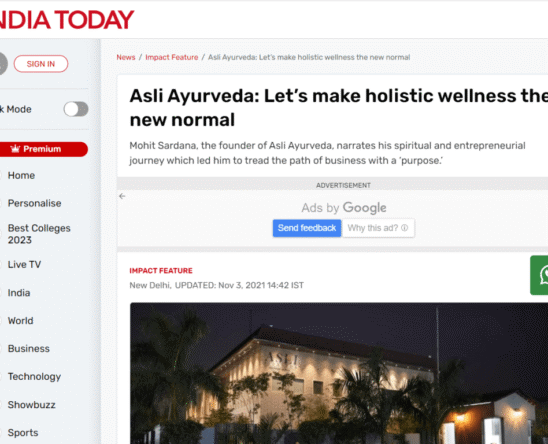
Task: Go to Live TV section
Action: (24, 265)
